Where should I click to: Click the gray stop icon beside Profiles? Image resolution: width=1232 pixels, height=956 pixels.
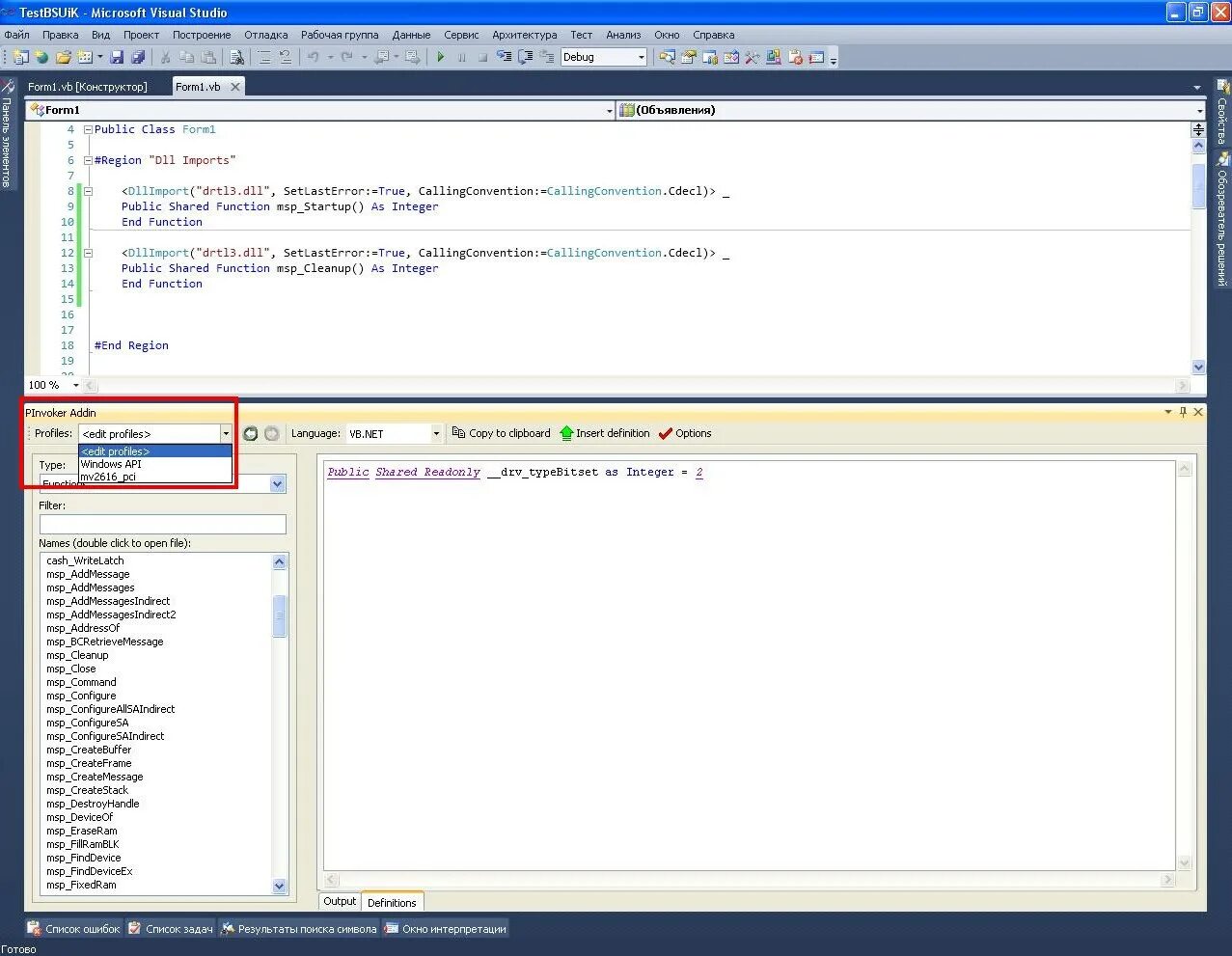tap(272, 433)
